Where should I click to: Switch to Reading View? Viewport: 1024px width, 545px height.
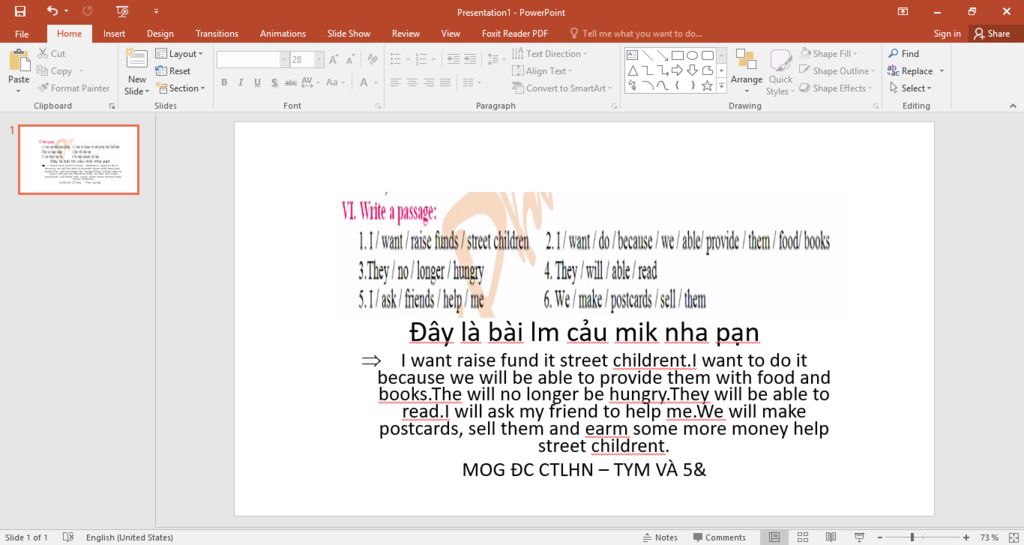click(831, 537)
